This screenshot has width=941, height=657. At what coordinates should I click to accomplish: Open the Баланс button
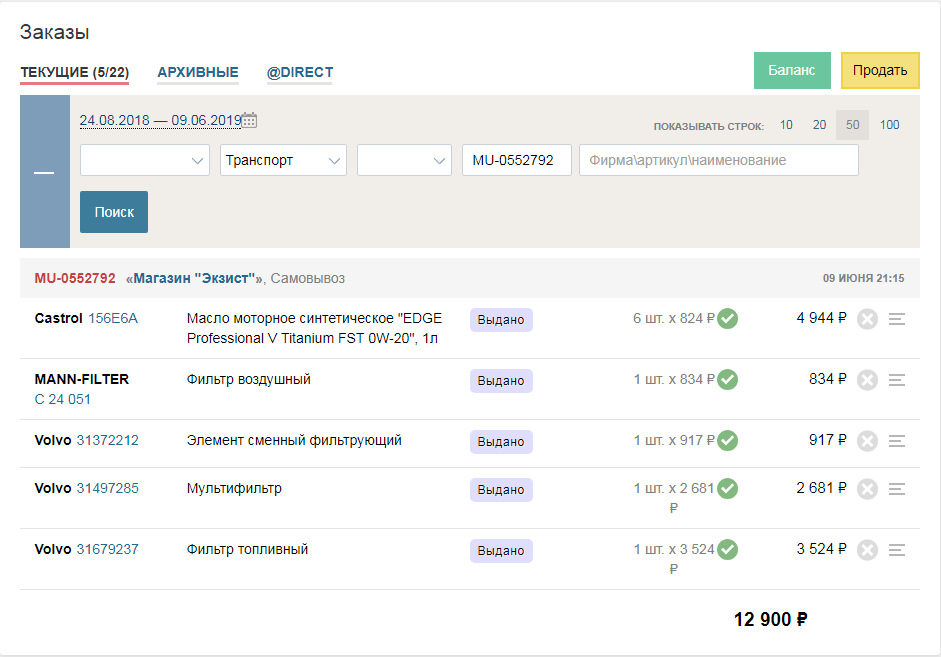pos(792,70)
